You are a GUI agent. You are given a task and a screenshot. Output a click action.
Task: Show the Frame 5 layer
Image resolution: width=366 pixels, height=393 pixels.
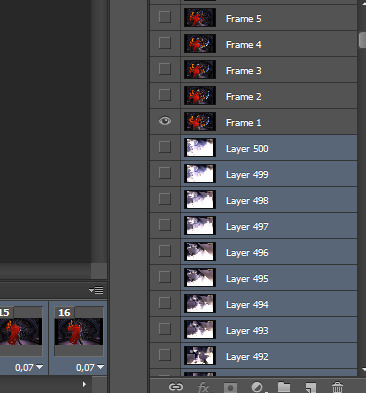coord(165,17)
